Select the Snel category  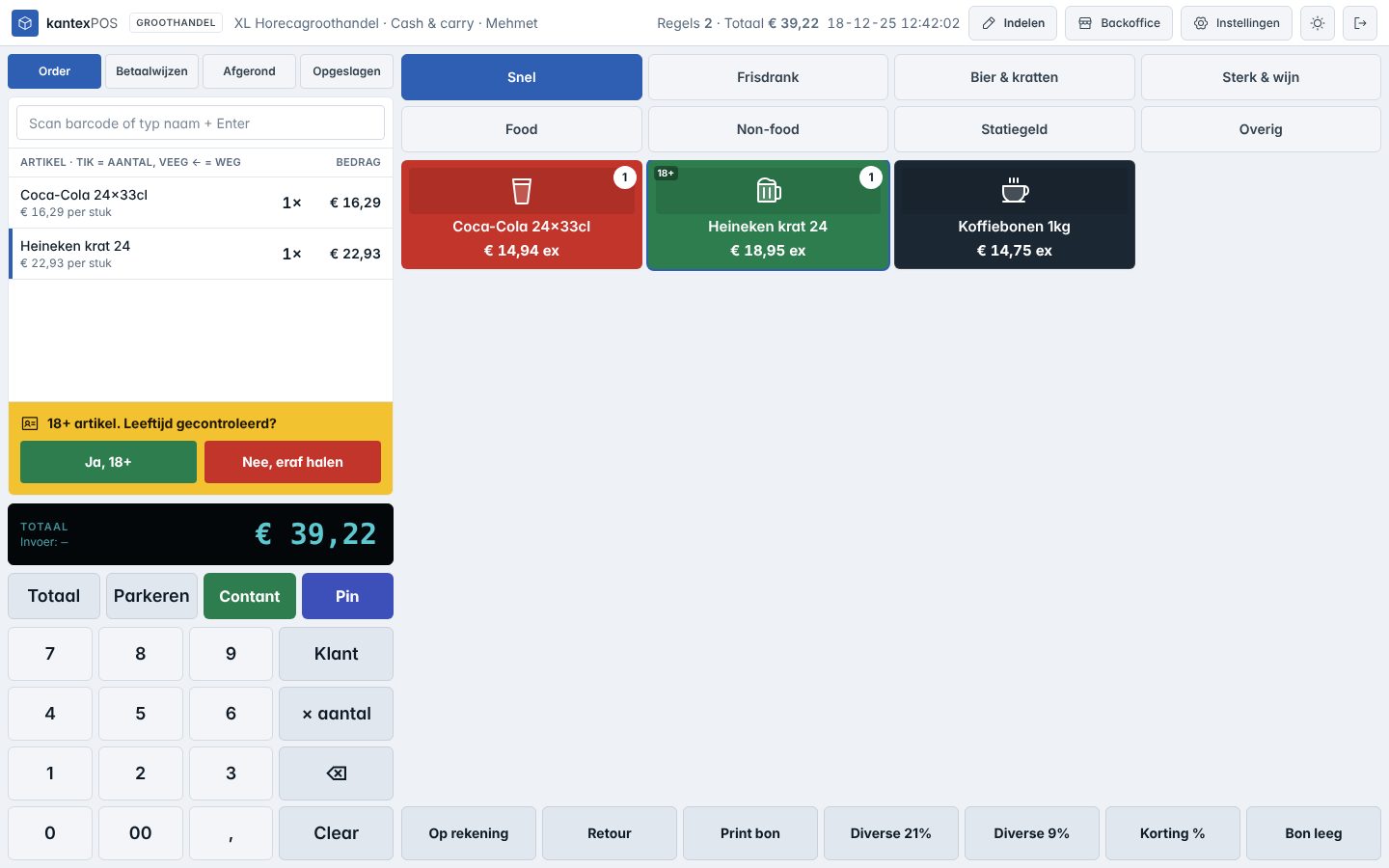click(522, 77)
